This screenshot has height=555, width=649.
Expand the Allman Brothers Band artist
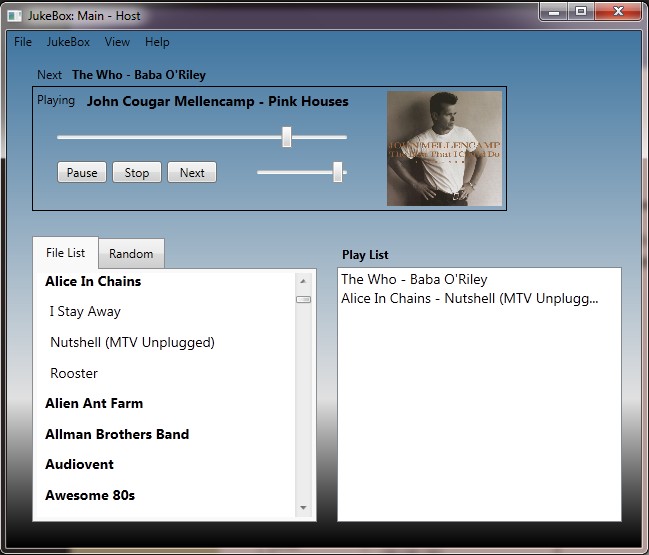(x=117, y=434)
